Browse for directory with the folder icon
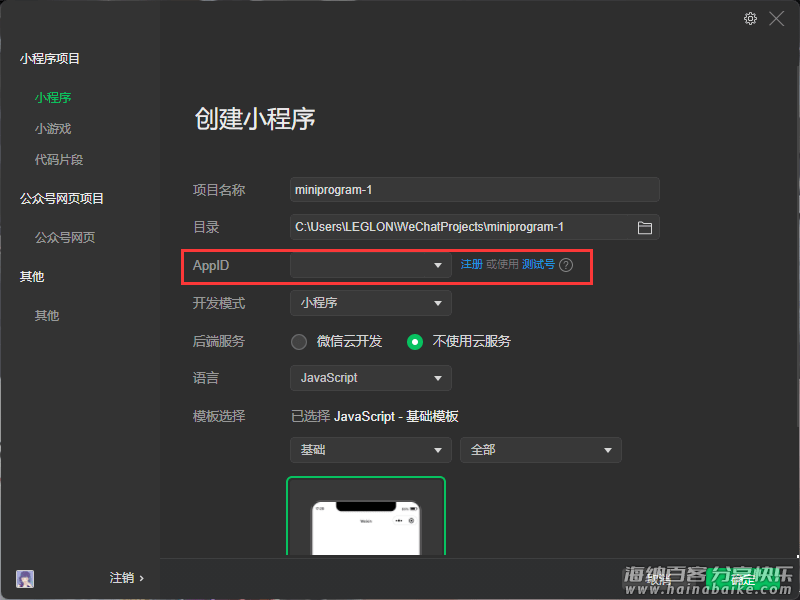This screenshot has height=600, width=800. point(644,228)
